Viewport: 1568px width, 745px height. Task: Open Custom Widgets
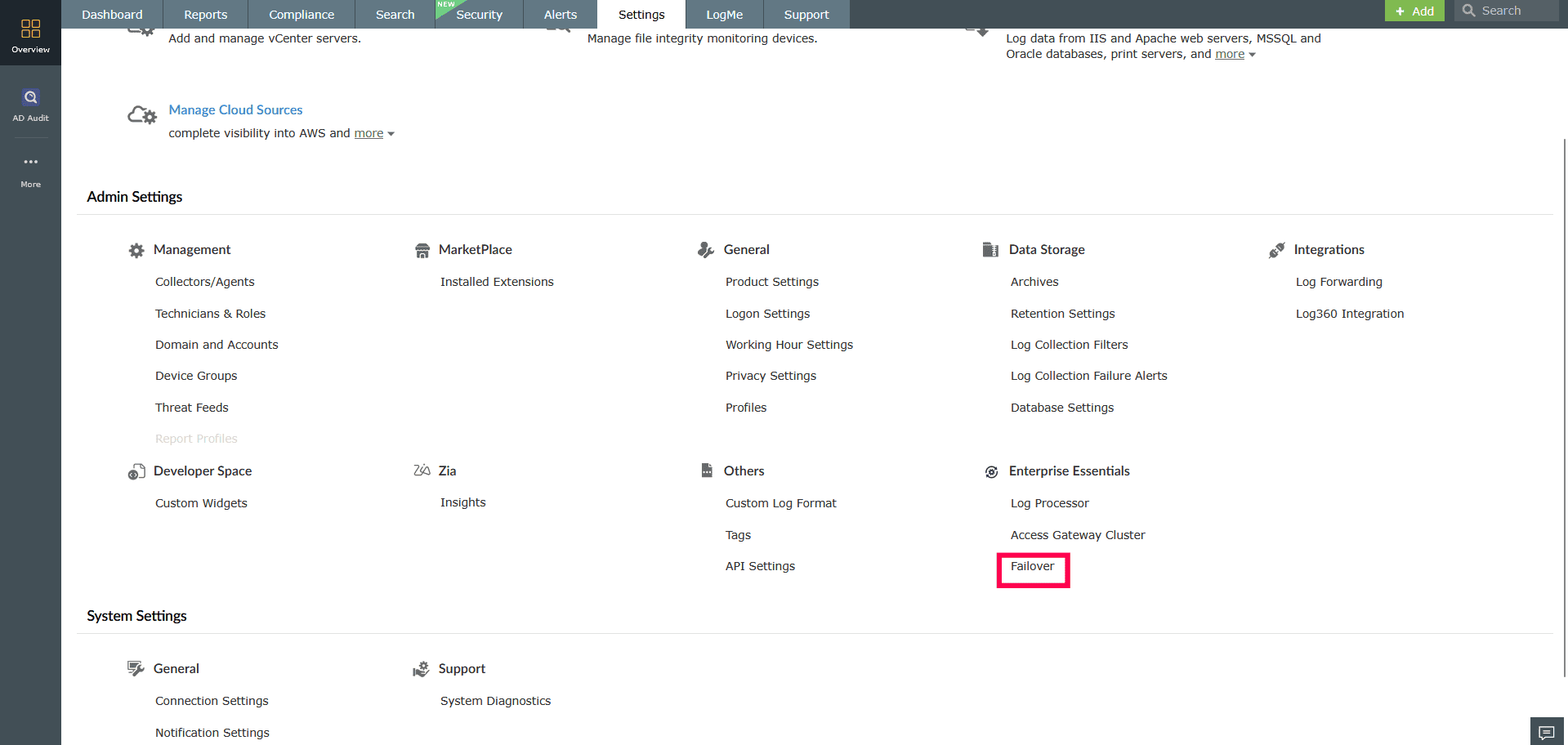[x=201, y=503]
